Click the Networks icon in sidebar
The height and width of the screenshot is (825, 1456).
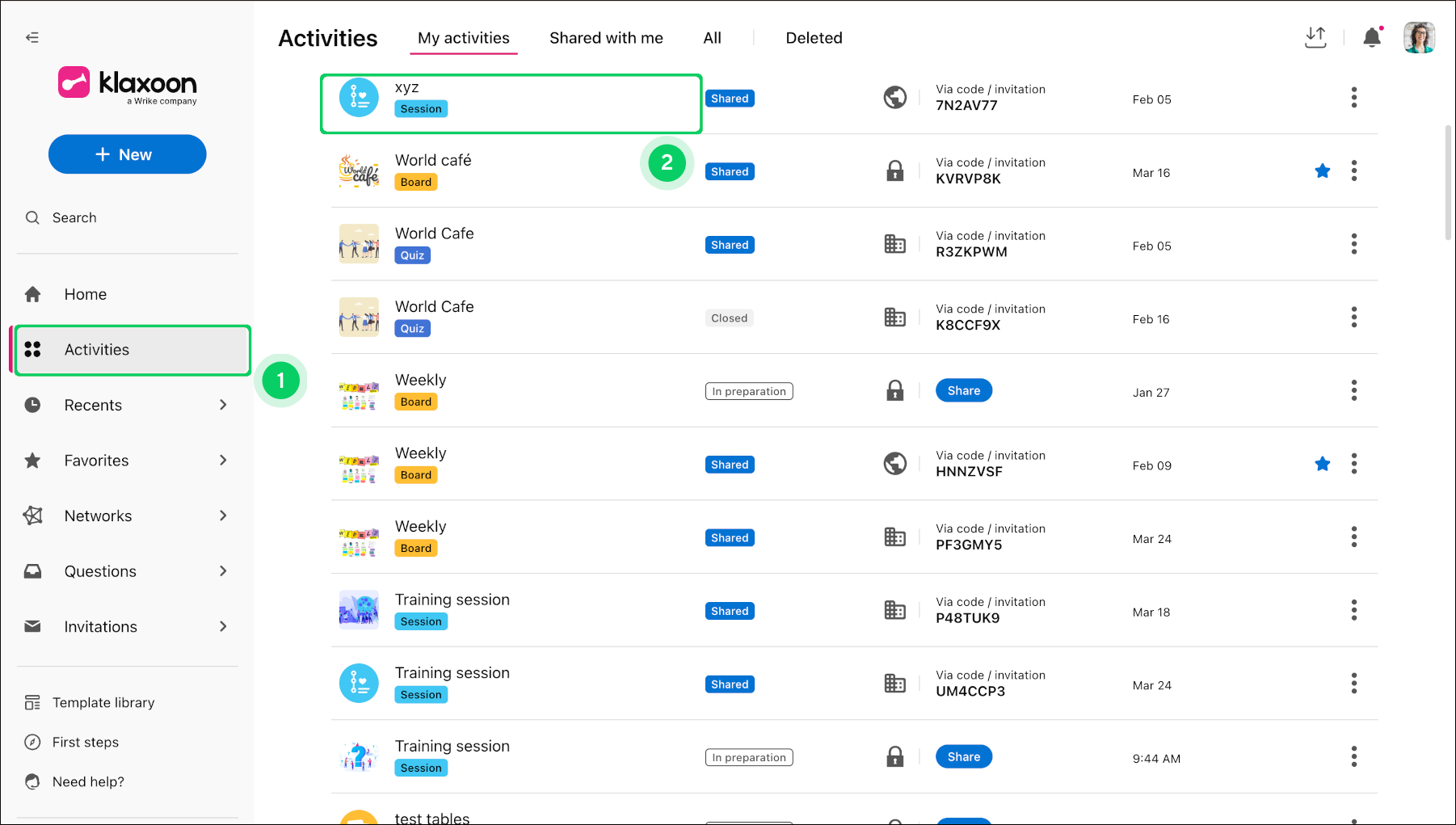coord(32,516)
